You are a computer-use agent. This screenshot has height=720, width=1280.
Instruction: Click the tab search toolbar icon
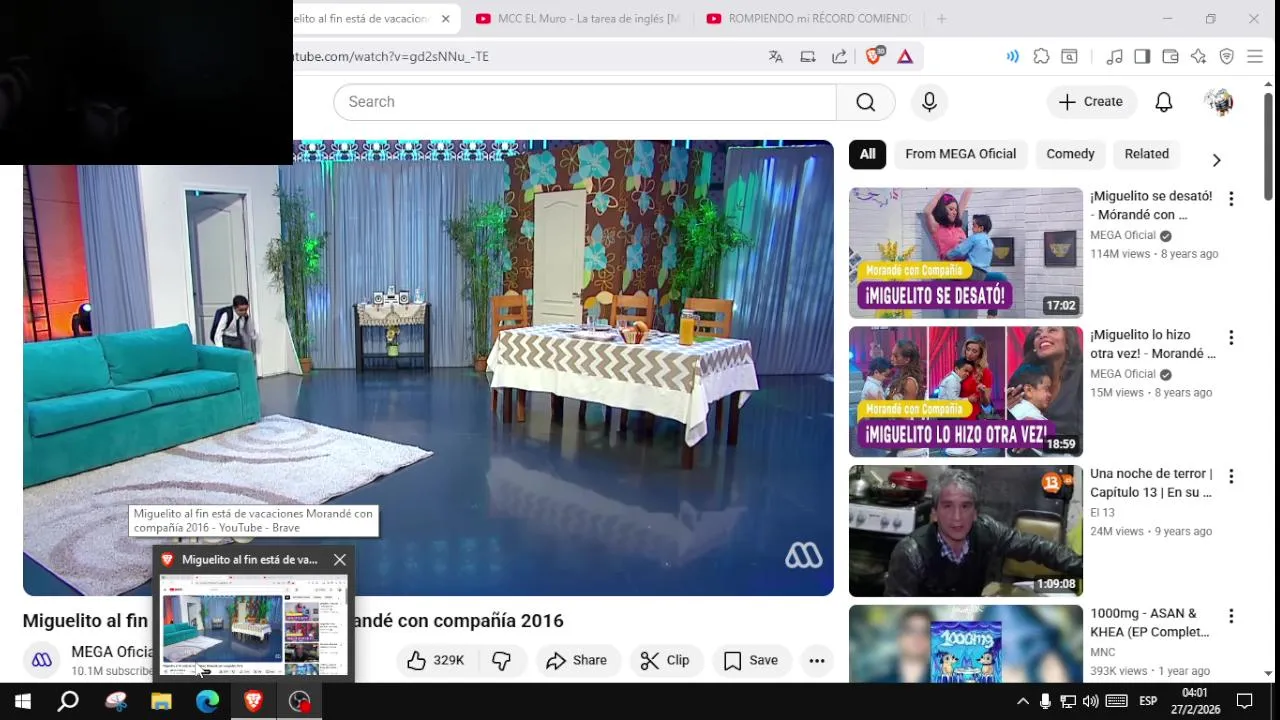pyautogui.click(x=1069, y=57)
